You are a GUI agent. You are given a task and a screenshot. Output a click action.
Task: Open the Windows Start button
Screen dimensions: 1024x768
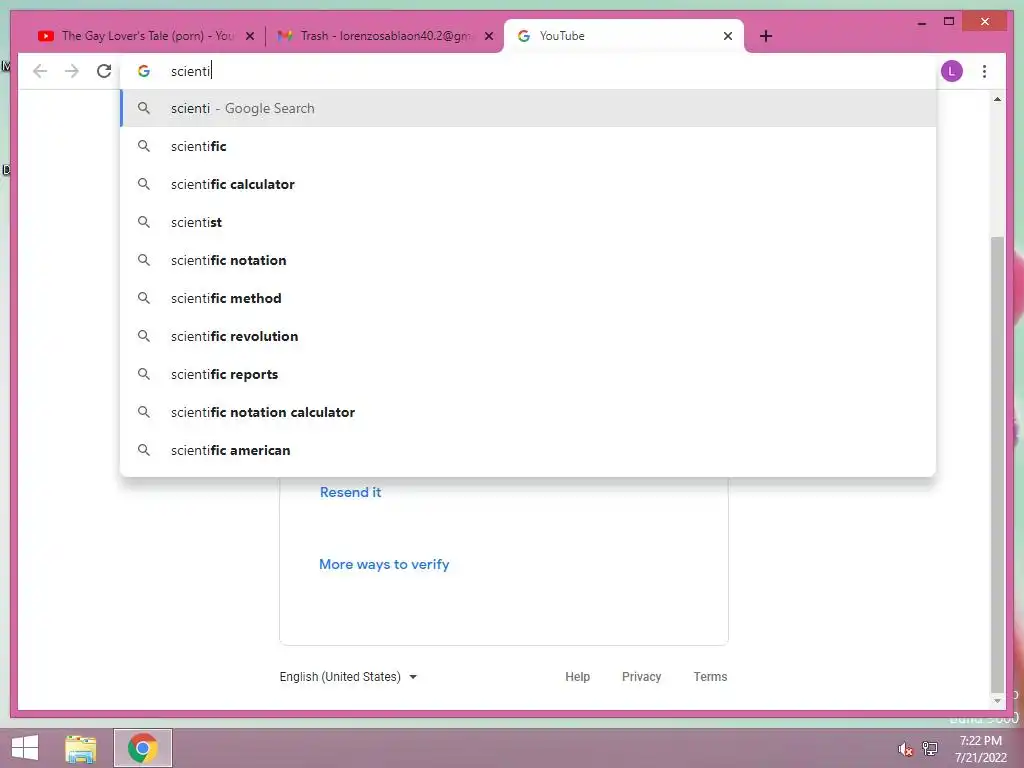tap(25, 748)
